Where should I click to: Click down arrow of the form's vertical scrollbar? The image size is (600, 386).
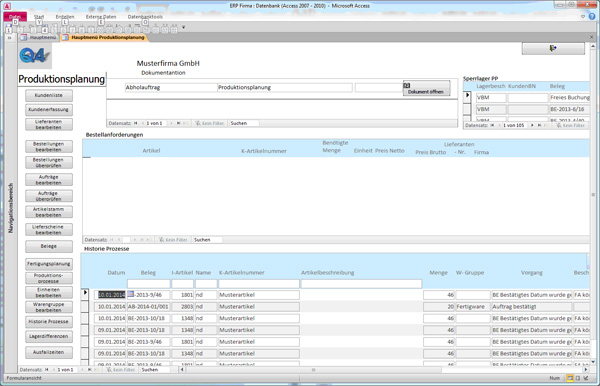[x=593, y=362]
